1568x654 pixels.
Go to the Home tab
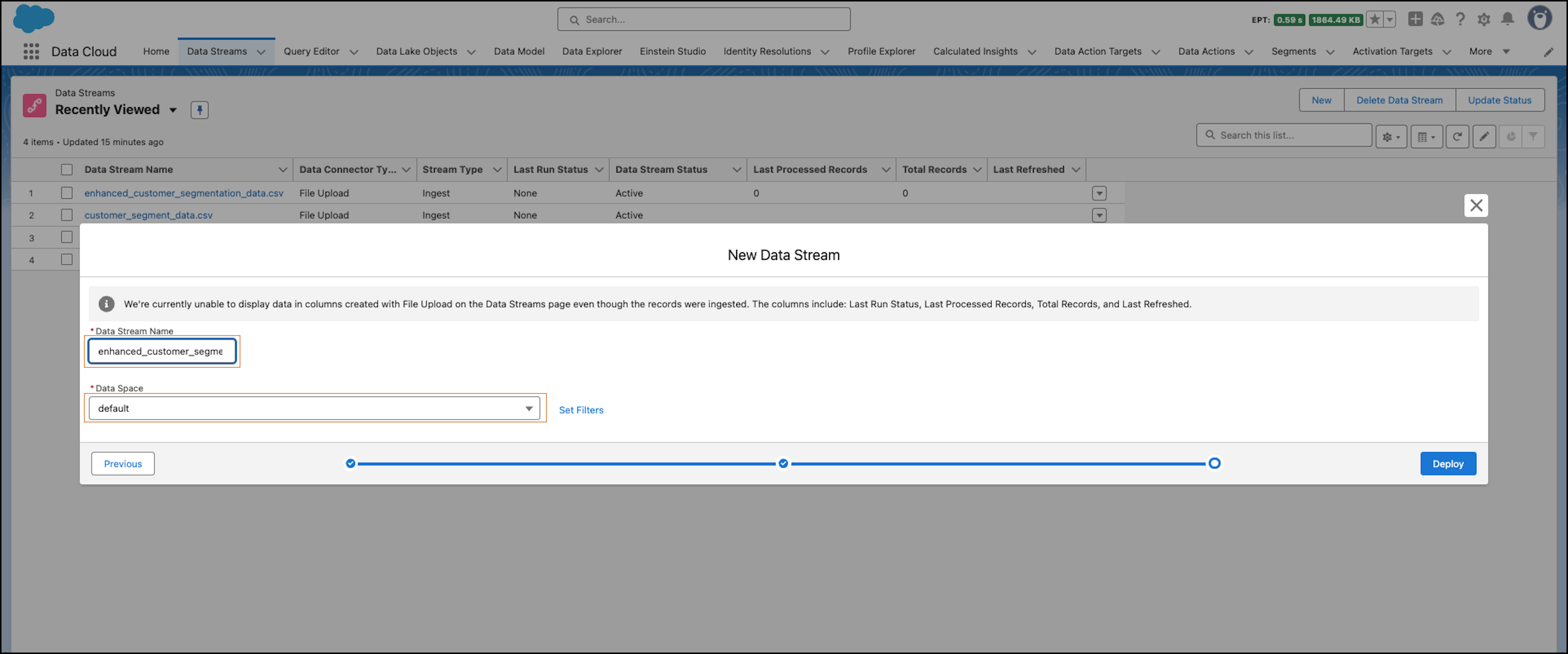pos(156,52)
